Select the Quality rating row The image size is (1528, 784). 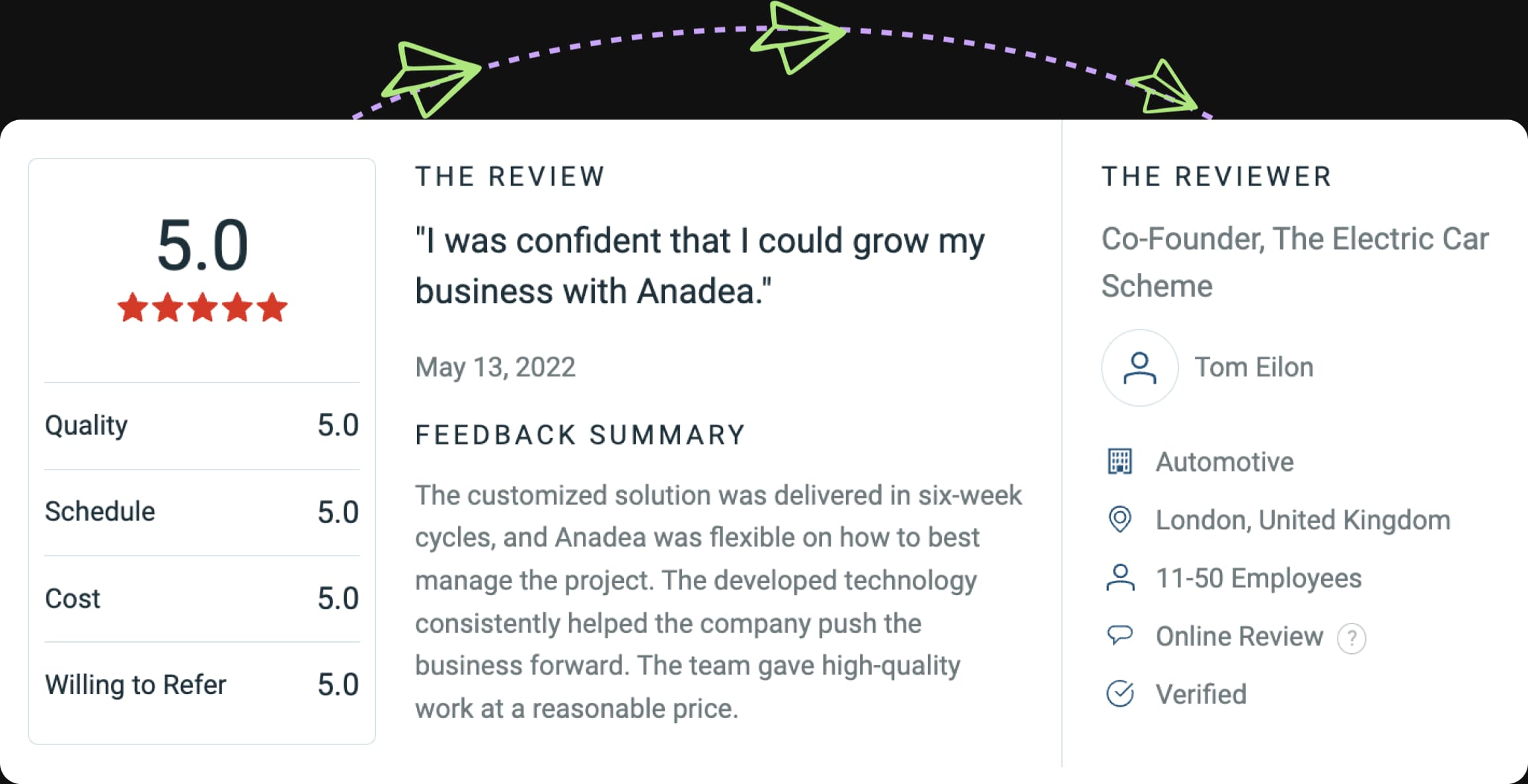(x=202, y=425)
